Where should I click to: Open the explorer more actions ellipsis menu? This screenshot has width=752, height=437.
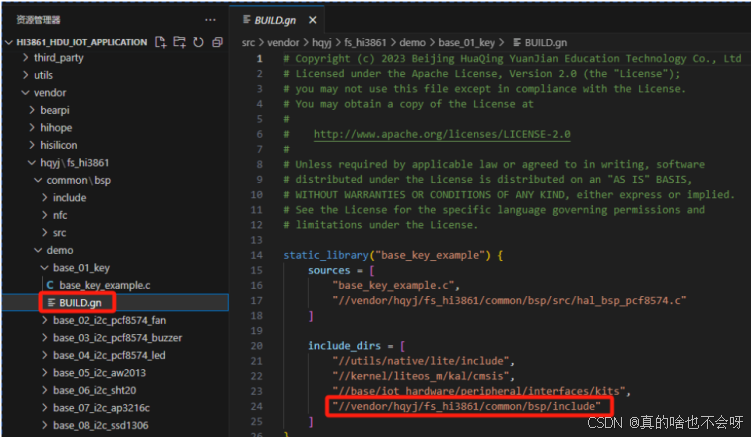(210, 20)
